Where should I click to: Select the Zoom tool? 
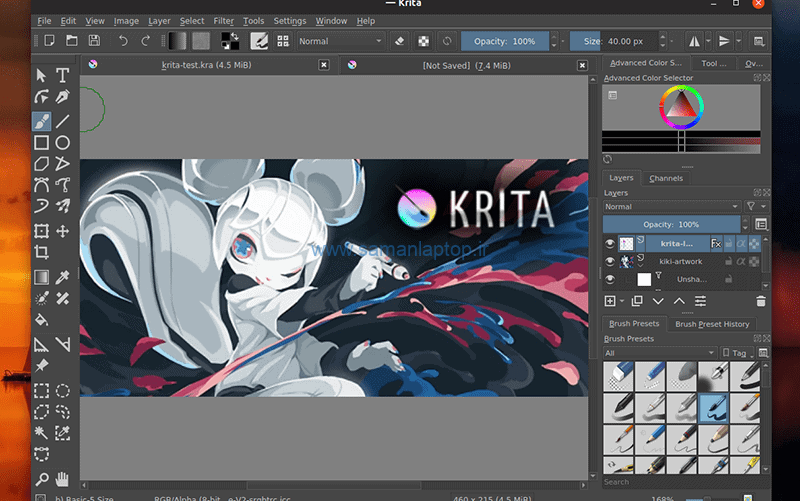[41, 479]
